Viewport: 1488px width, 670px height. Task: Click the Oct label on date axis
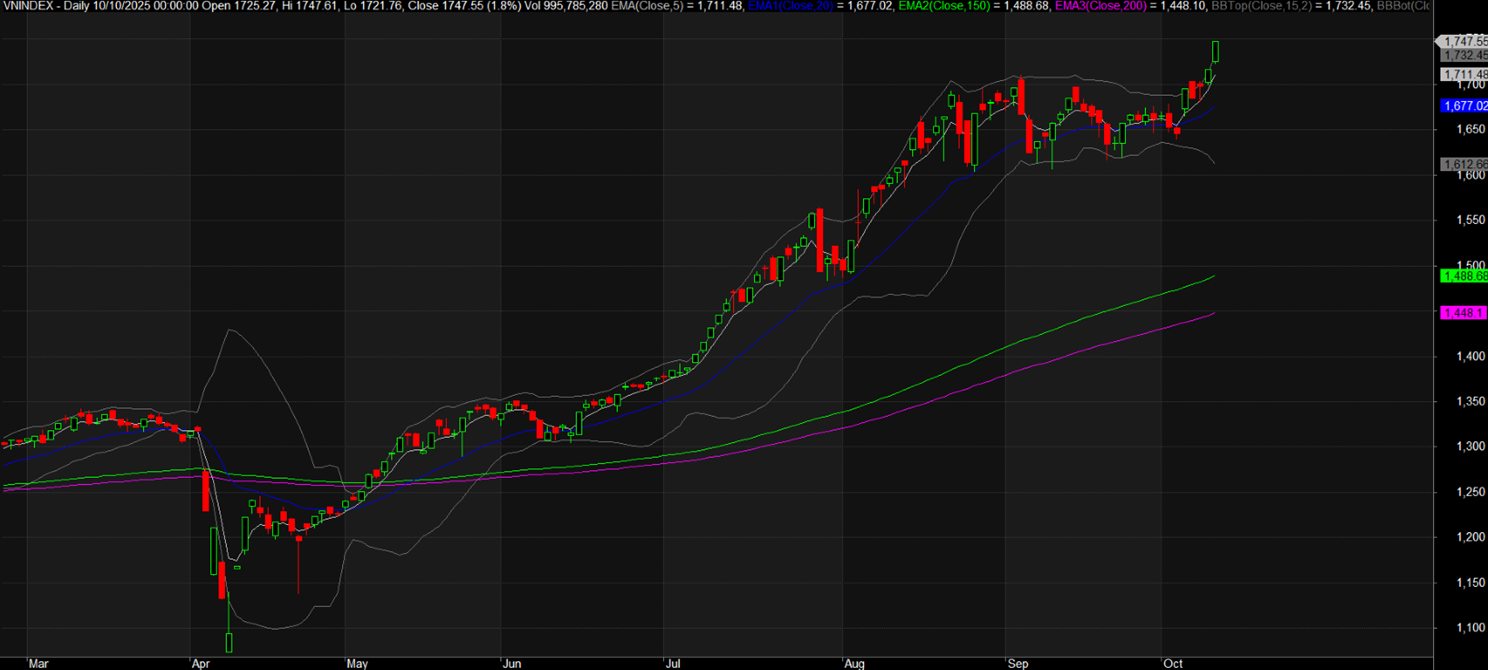1171,662
